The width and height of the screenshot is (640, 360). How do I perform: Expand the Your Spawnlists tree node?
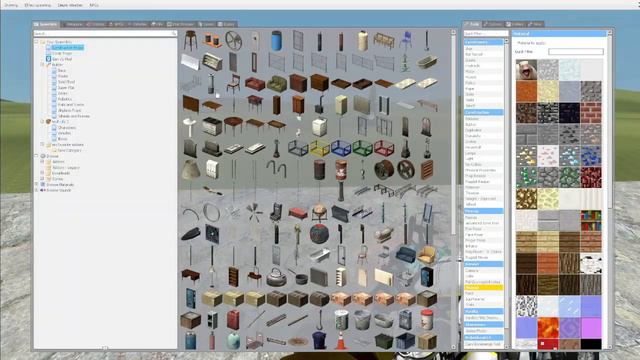point(36,42)
